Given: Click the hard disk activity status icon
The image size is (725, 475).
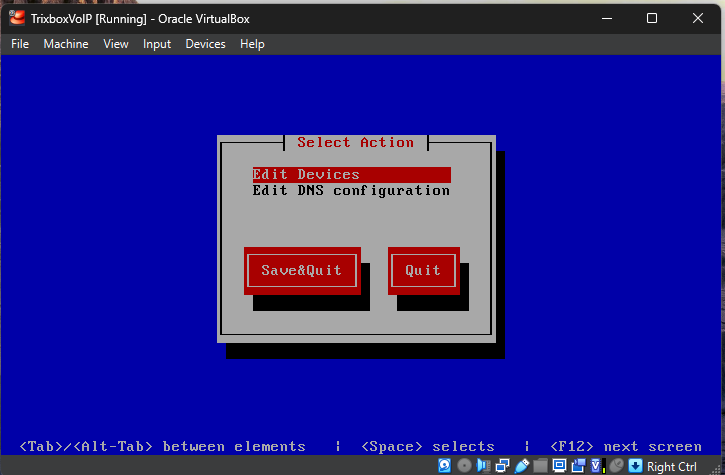Looking at the screenshot, I should click(444, 465).
